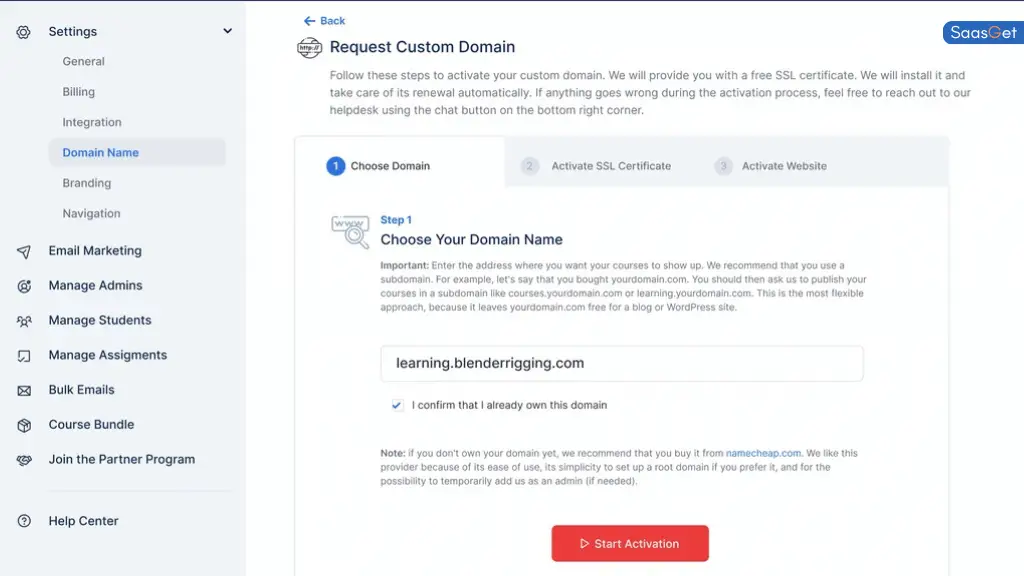Collapse the Settings section chevron
Viewport: 1024px width, 576px height.
[227, 31]
